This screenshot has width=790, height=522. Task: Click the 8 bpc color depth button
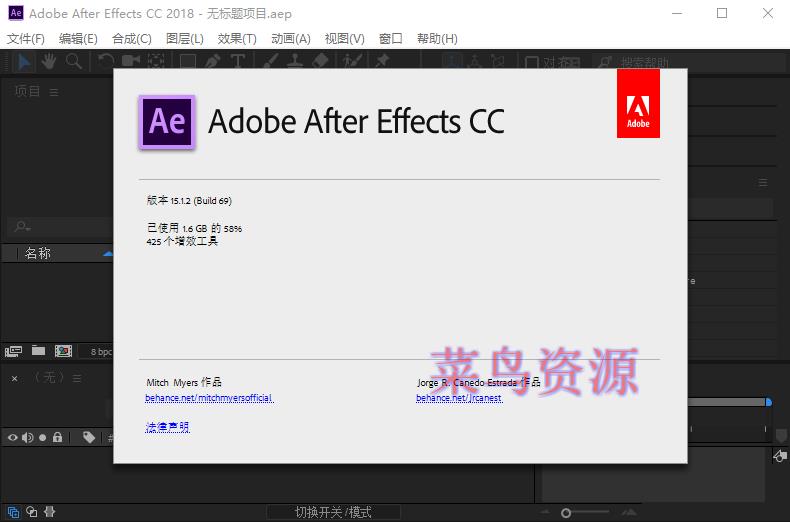click(101, 352)
